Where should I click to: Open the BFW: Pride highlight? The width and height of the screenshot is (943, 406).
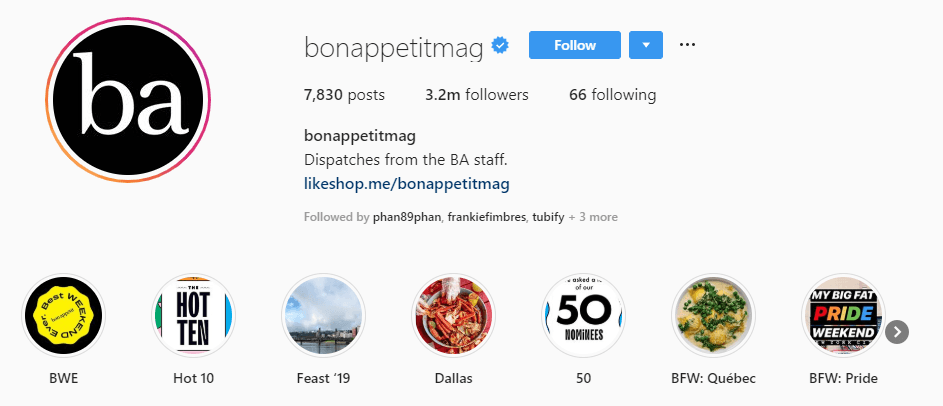[x=843, y=317]
